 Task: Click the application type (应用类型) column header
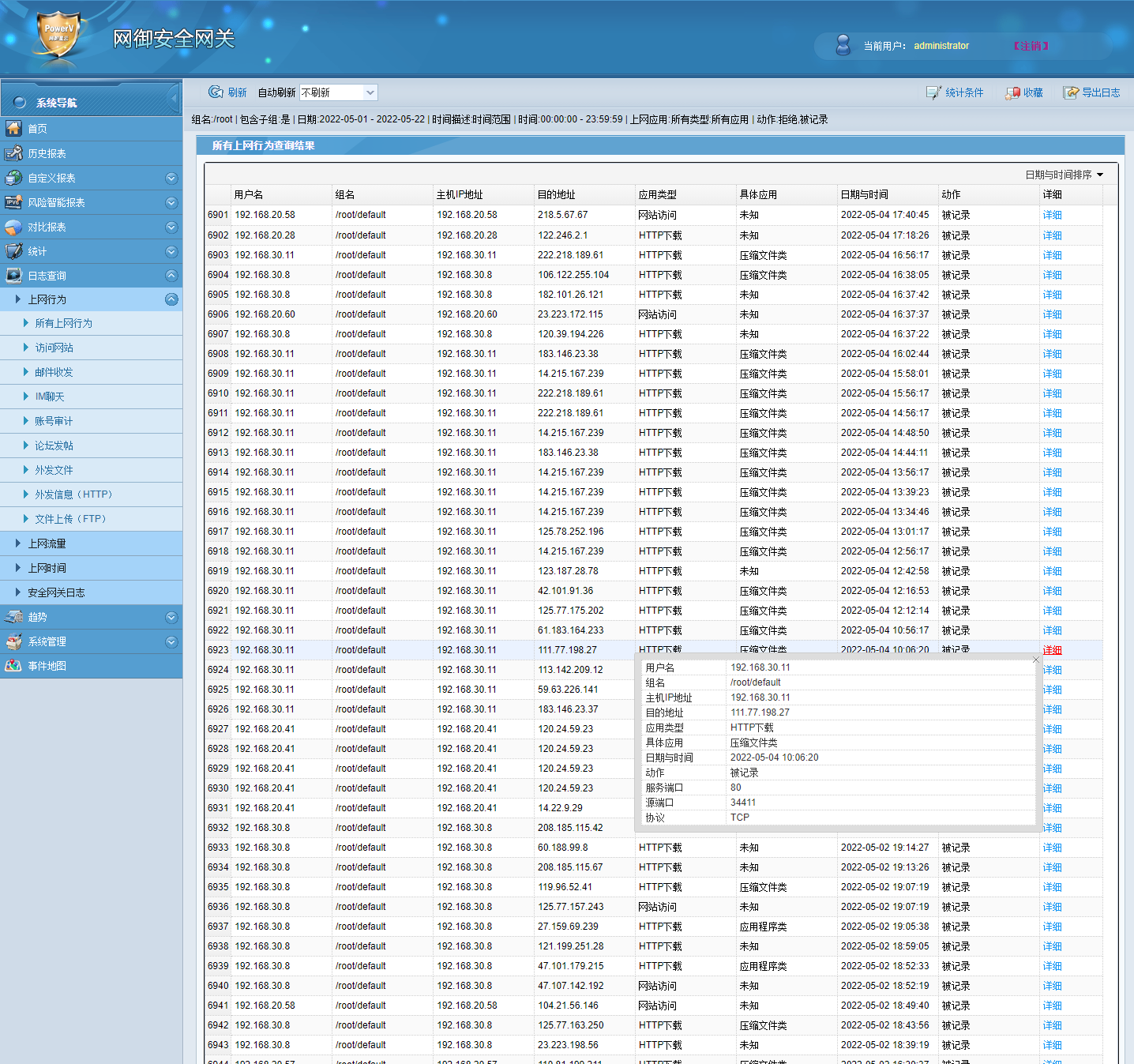click(x=658, y=194)
